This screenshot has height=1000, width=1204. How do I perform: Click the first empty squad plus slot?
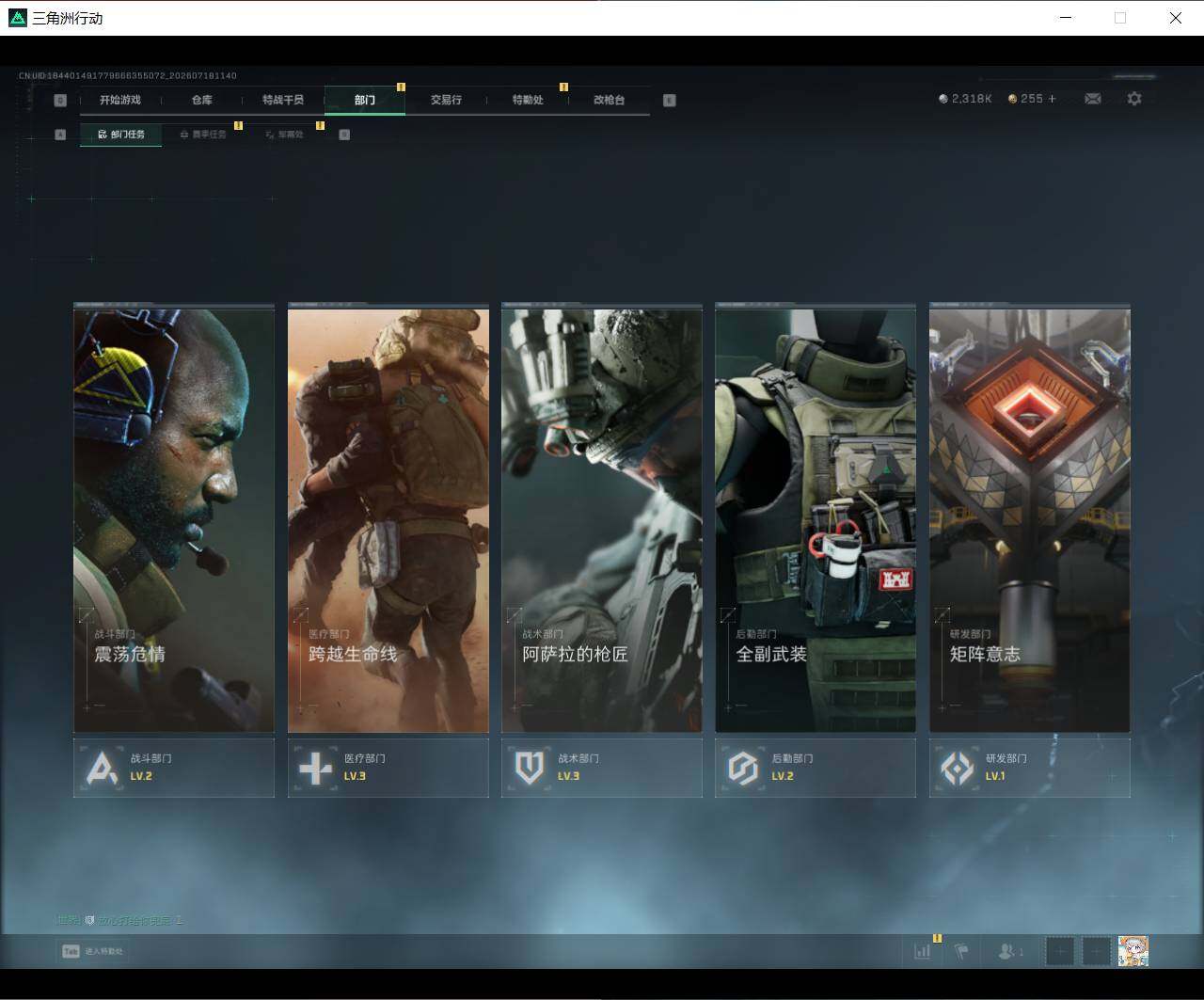click(1060, 951)
